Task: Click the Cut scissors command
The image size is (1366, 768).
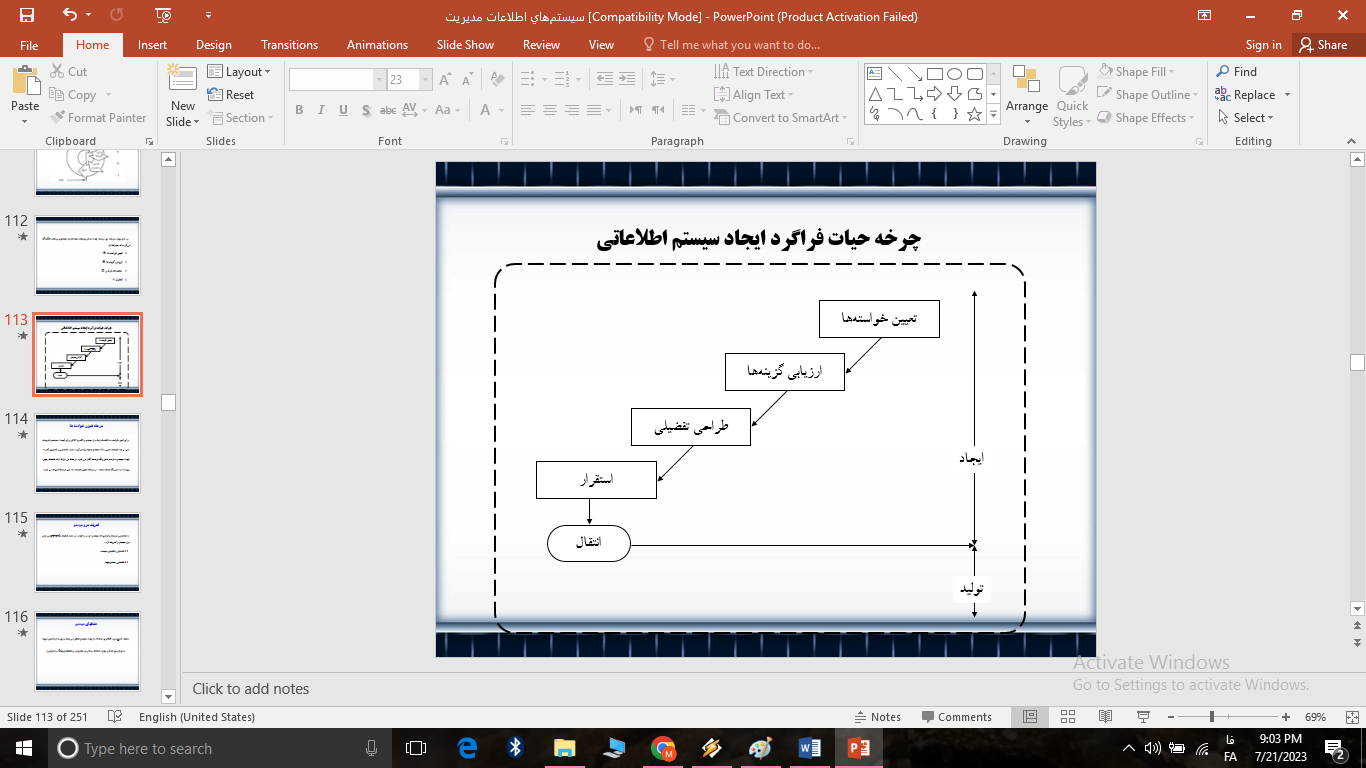Action: (67, 72)
